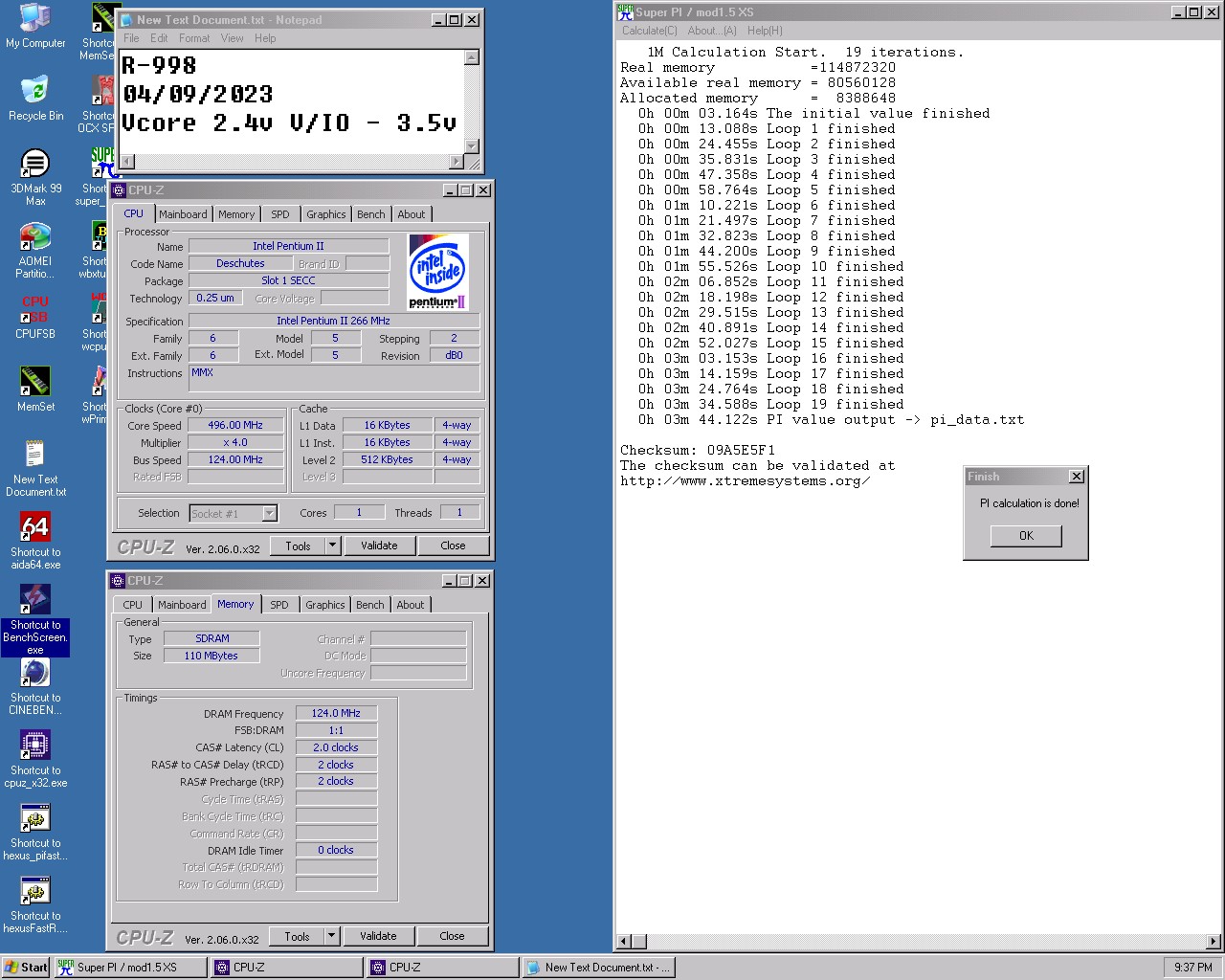Click DRAM Frequency 124.0 MHz field

coord(336,713)
